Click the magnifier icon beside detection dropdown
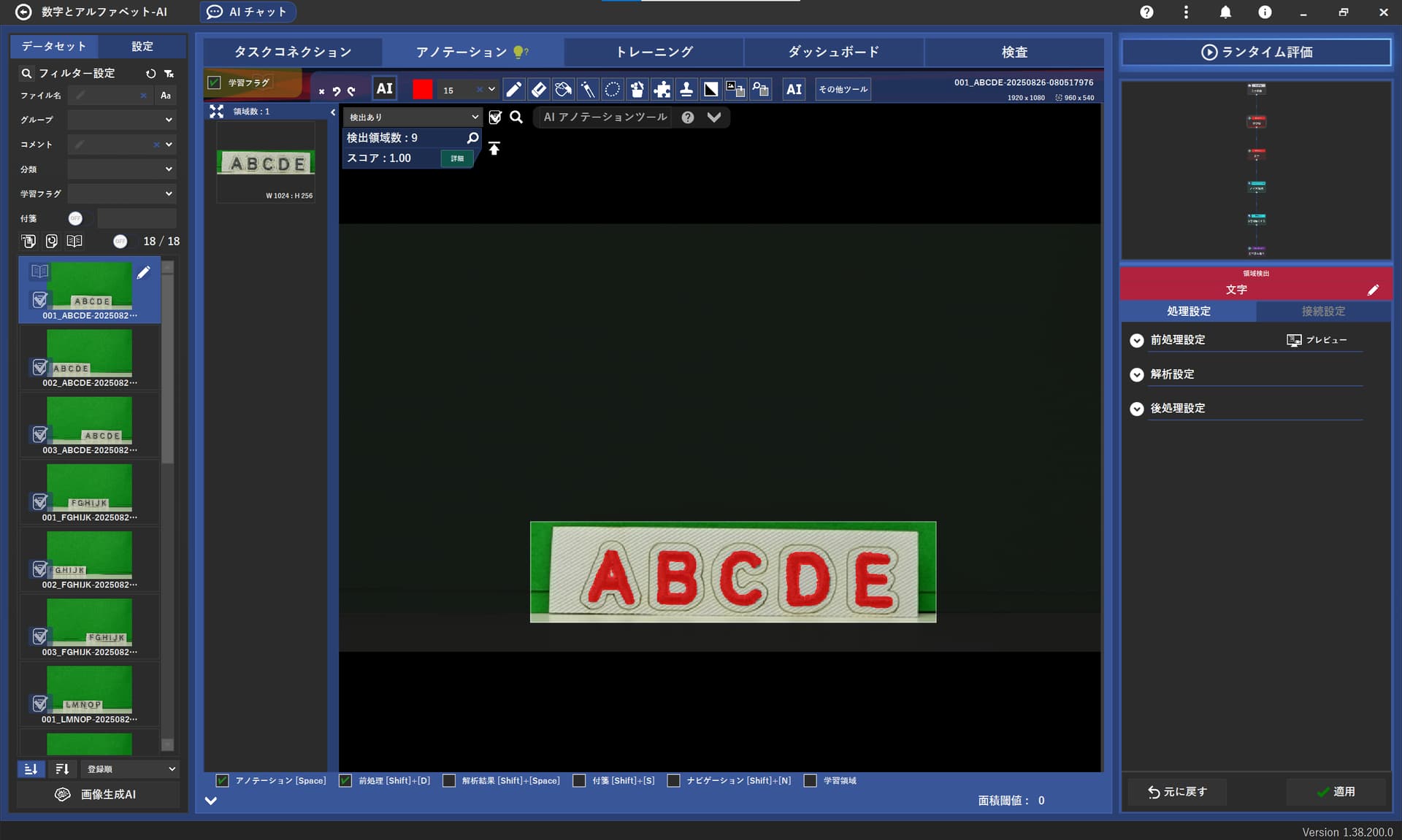1402x840 pixels. pyautogui.click(x=516, y=117)
